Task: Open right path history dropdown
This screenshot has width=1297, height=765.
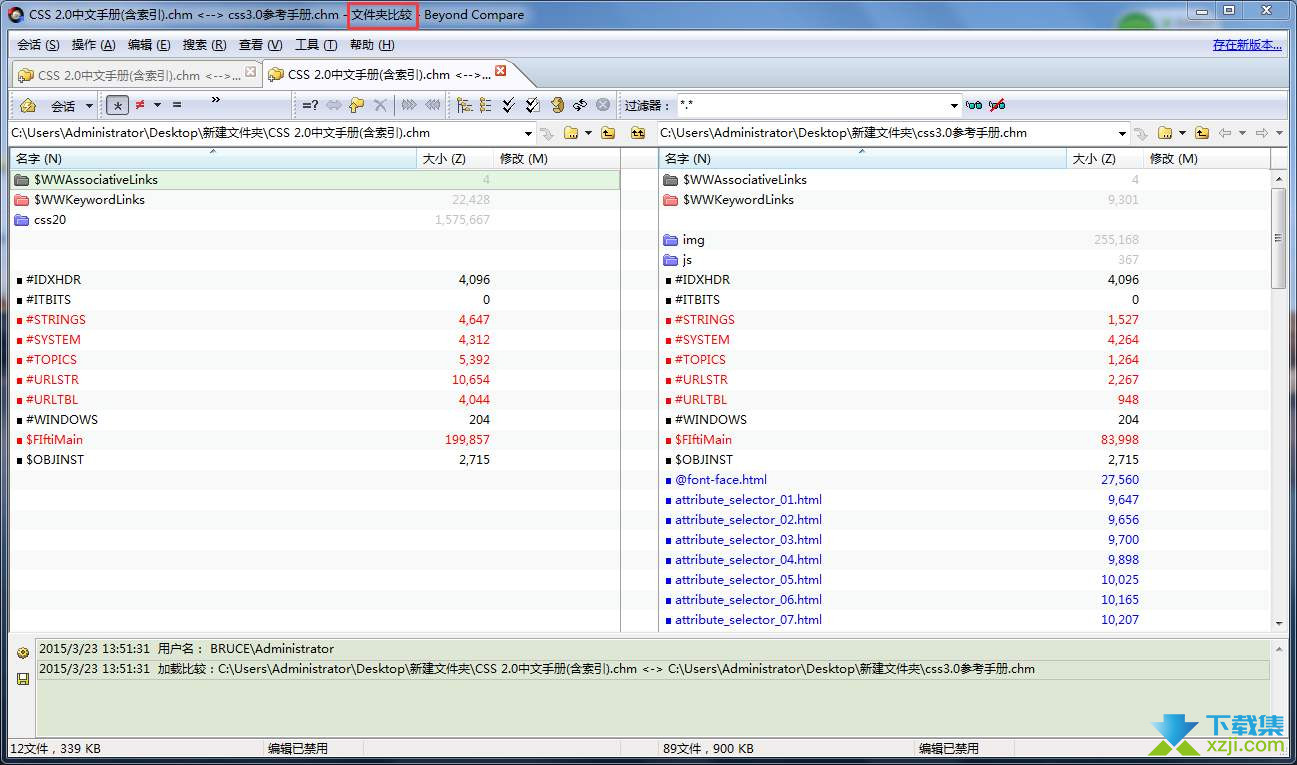Action: [x=1123, y=133]
